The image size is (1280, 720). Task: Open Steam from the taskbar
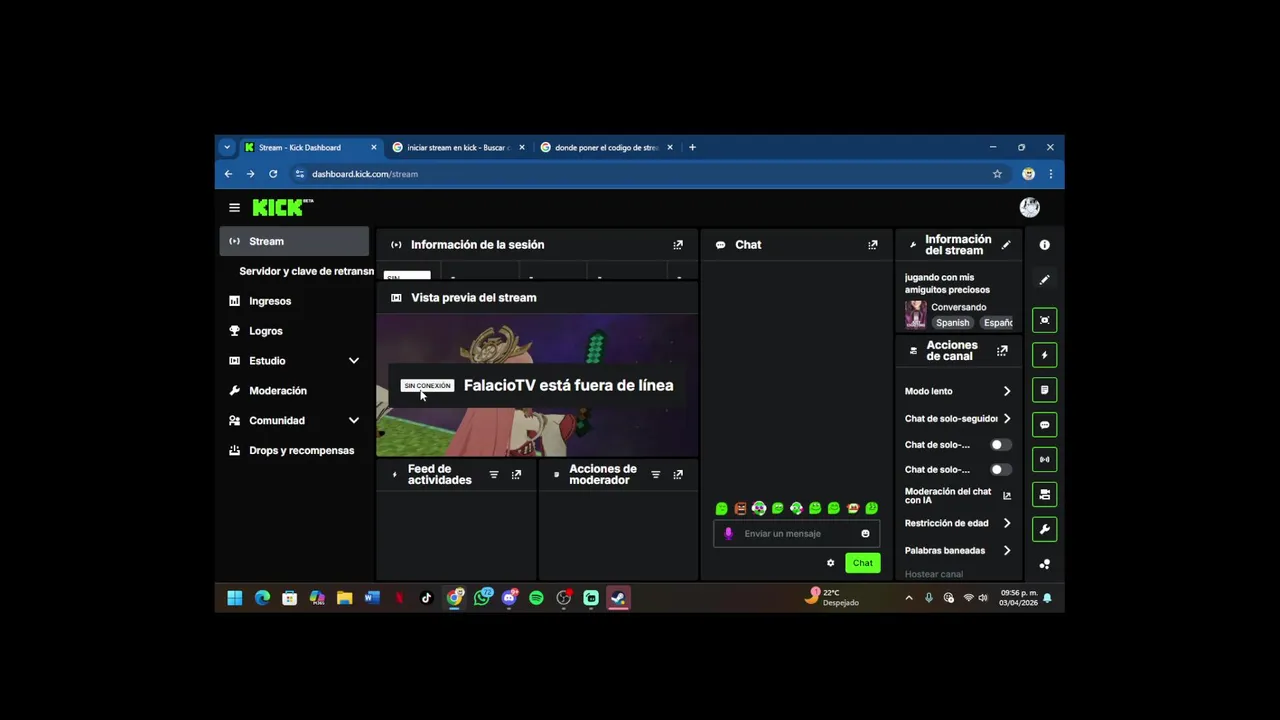618,598
